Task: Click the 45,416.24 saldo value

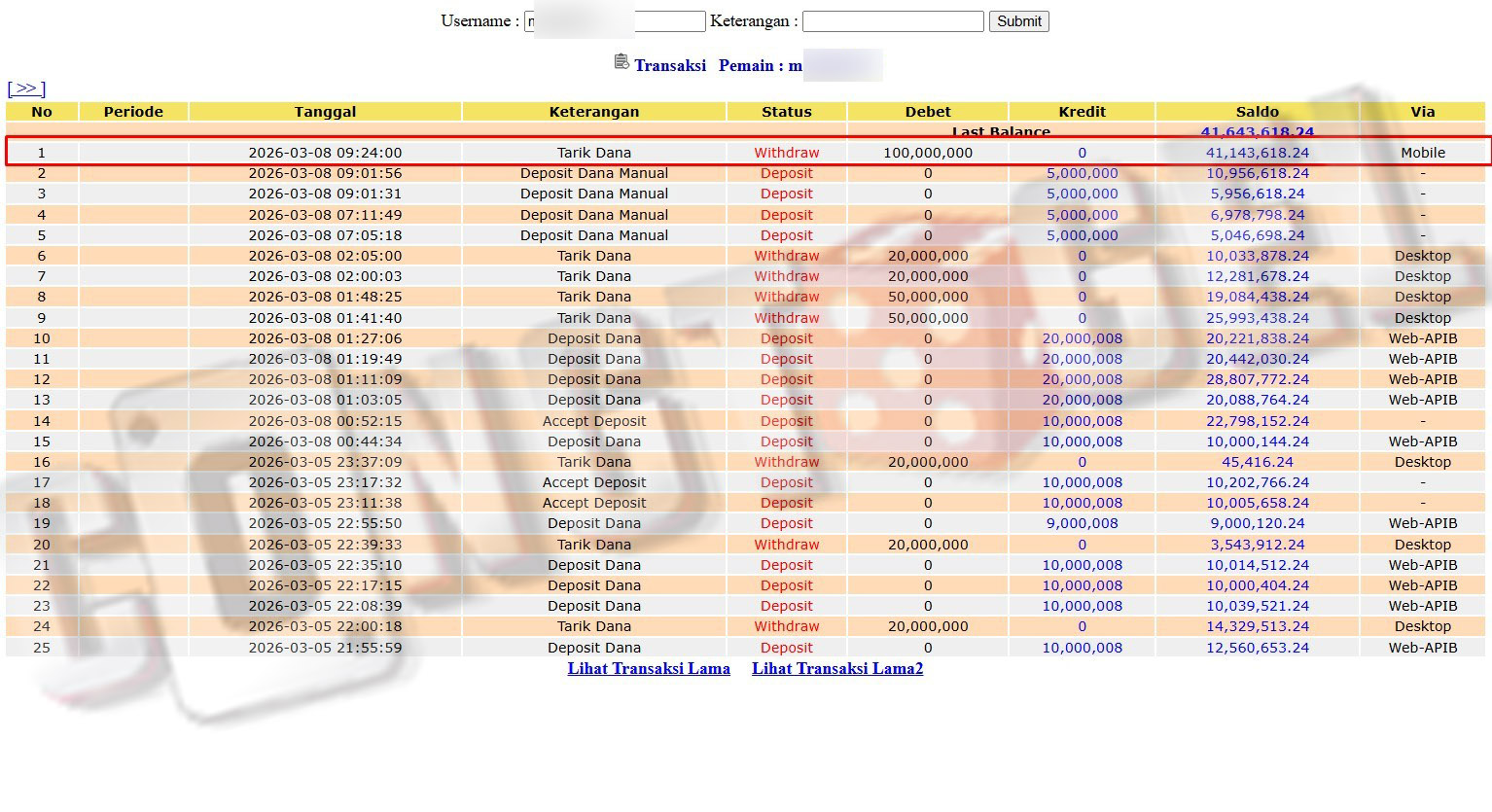Action: (x=1257, y=462)
